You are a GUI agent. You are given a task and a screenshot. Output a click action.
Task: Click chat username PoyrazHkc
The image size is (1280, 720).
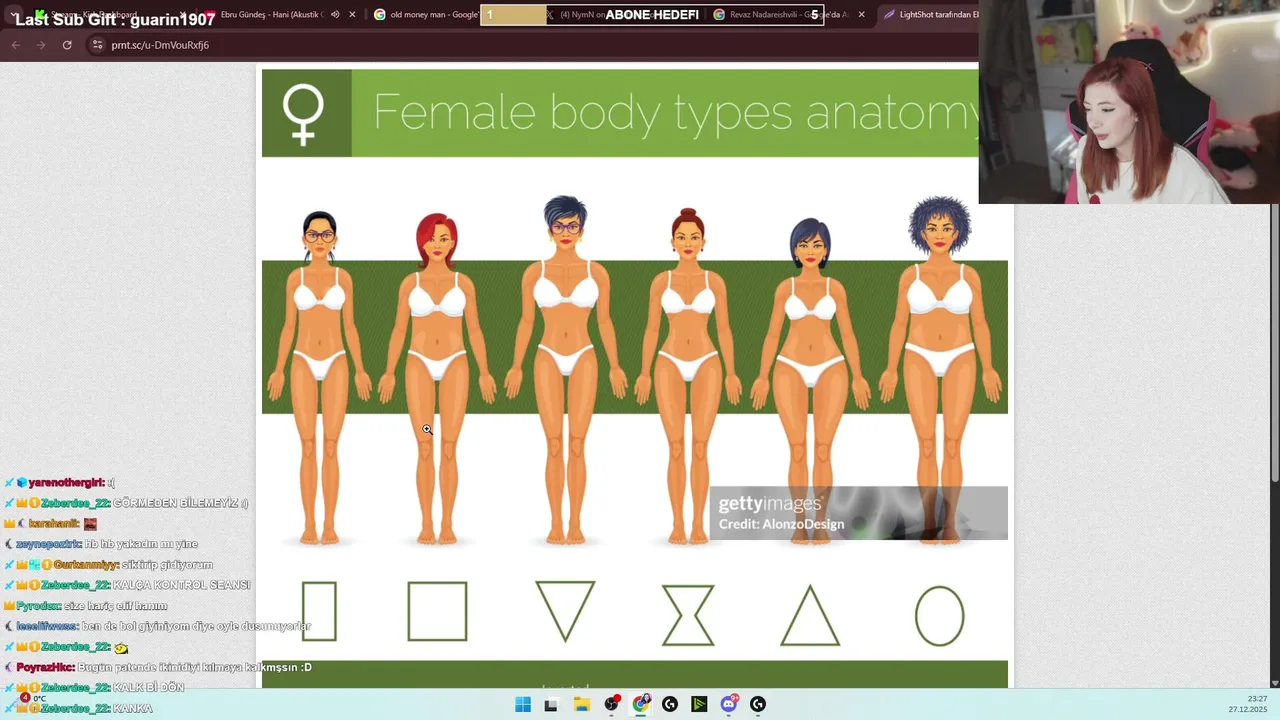click(45, 667)
